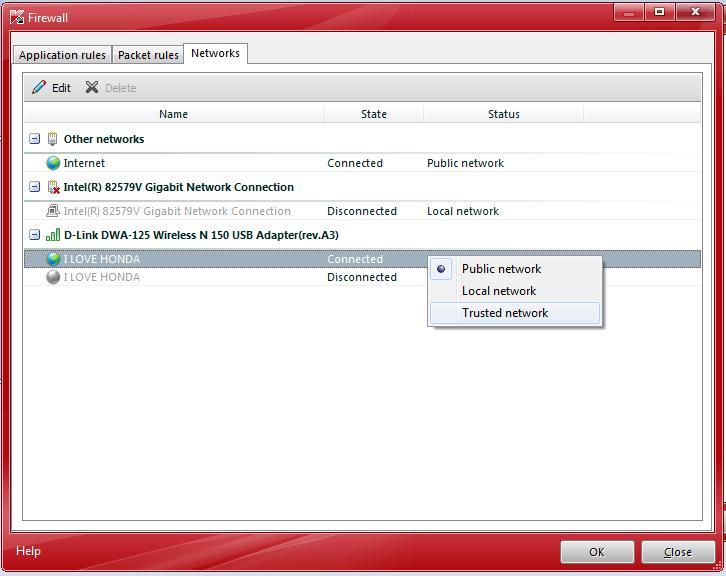Close the Firewall window with X
This screenshot has height=576, width=726.
pyautogui.click(x=695, y=13)
